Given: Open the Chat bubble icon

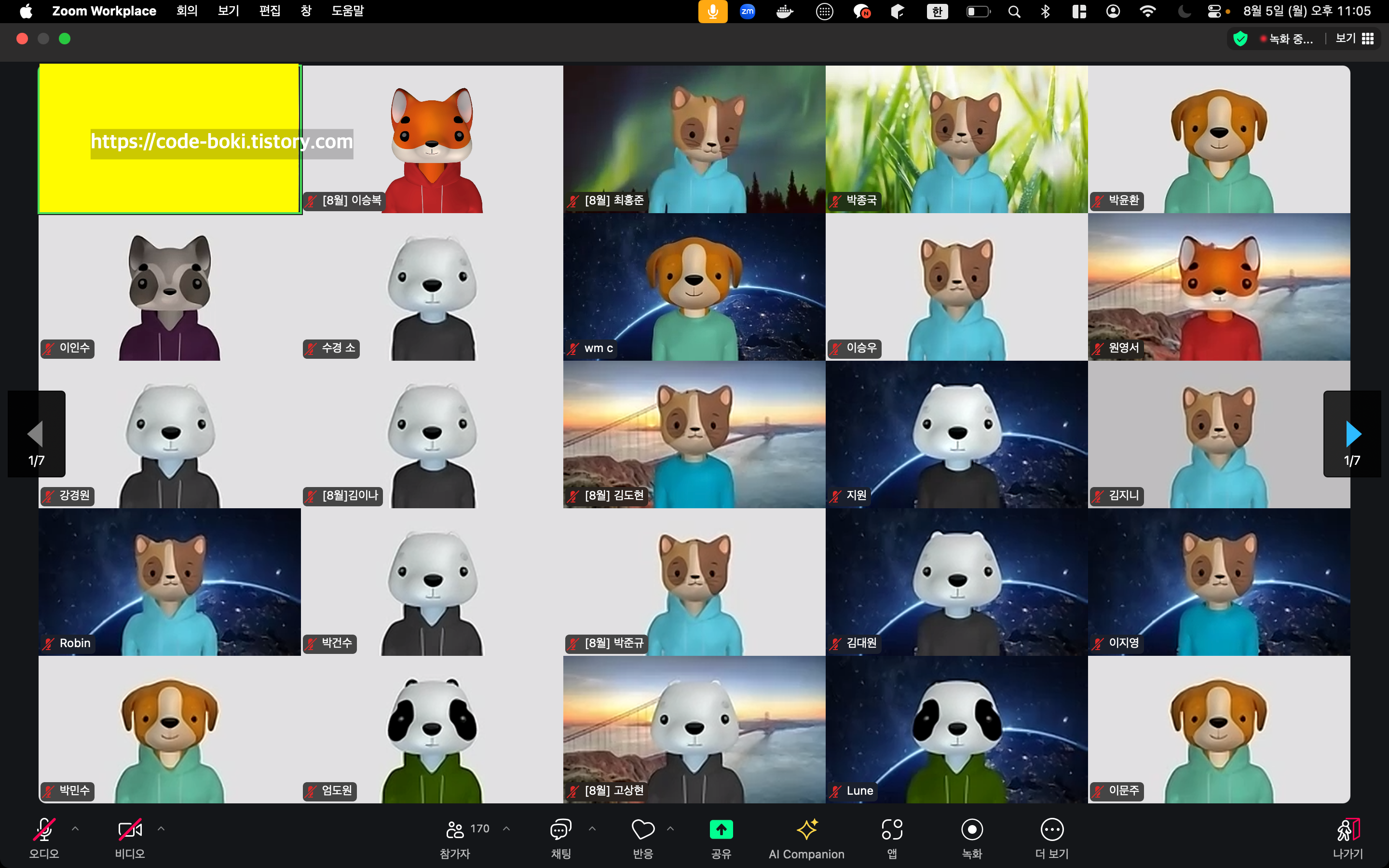Looking at the screenshot, I should [x=561, y=829].
